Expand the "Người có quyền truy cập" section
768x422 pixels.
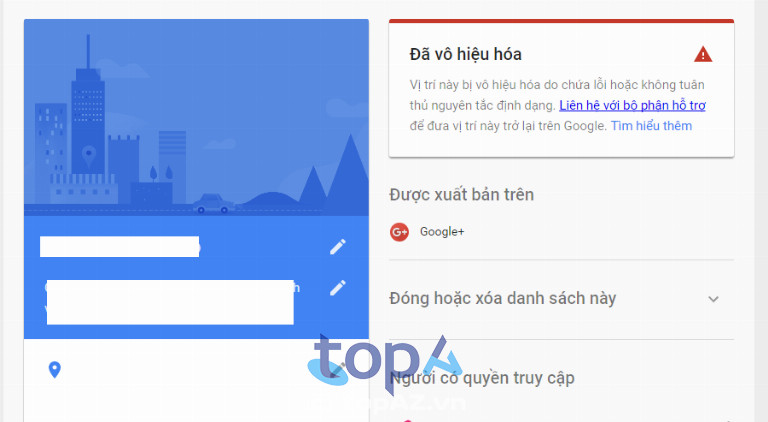(x=482, y=378)
